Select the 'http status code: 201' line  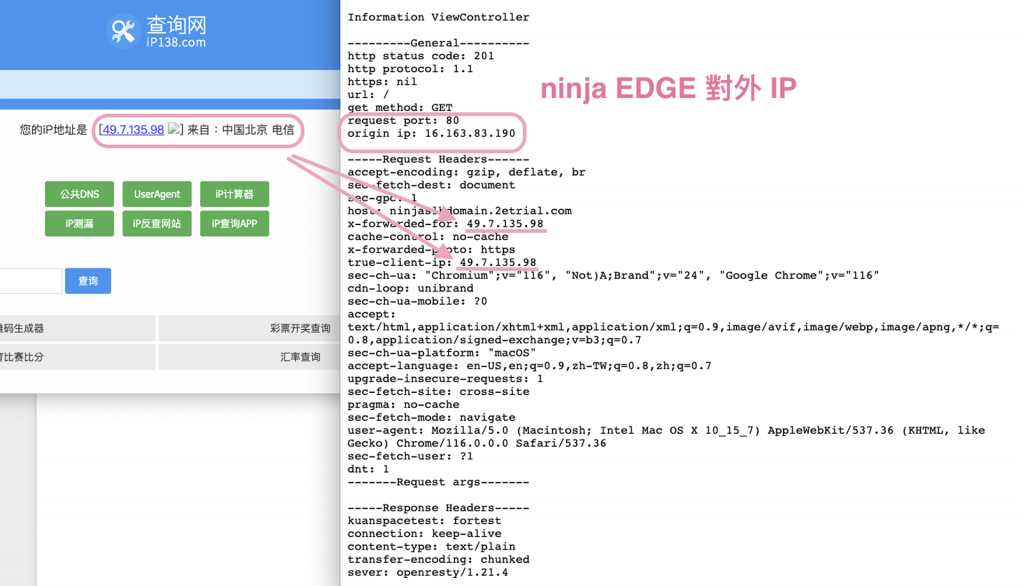(x=421, y=56)
